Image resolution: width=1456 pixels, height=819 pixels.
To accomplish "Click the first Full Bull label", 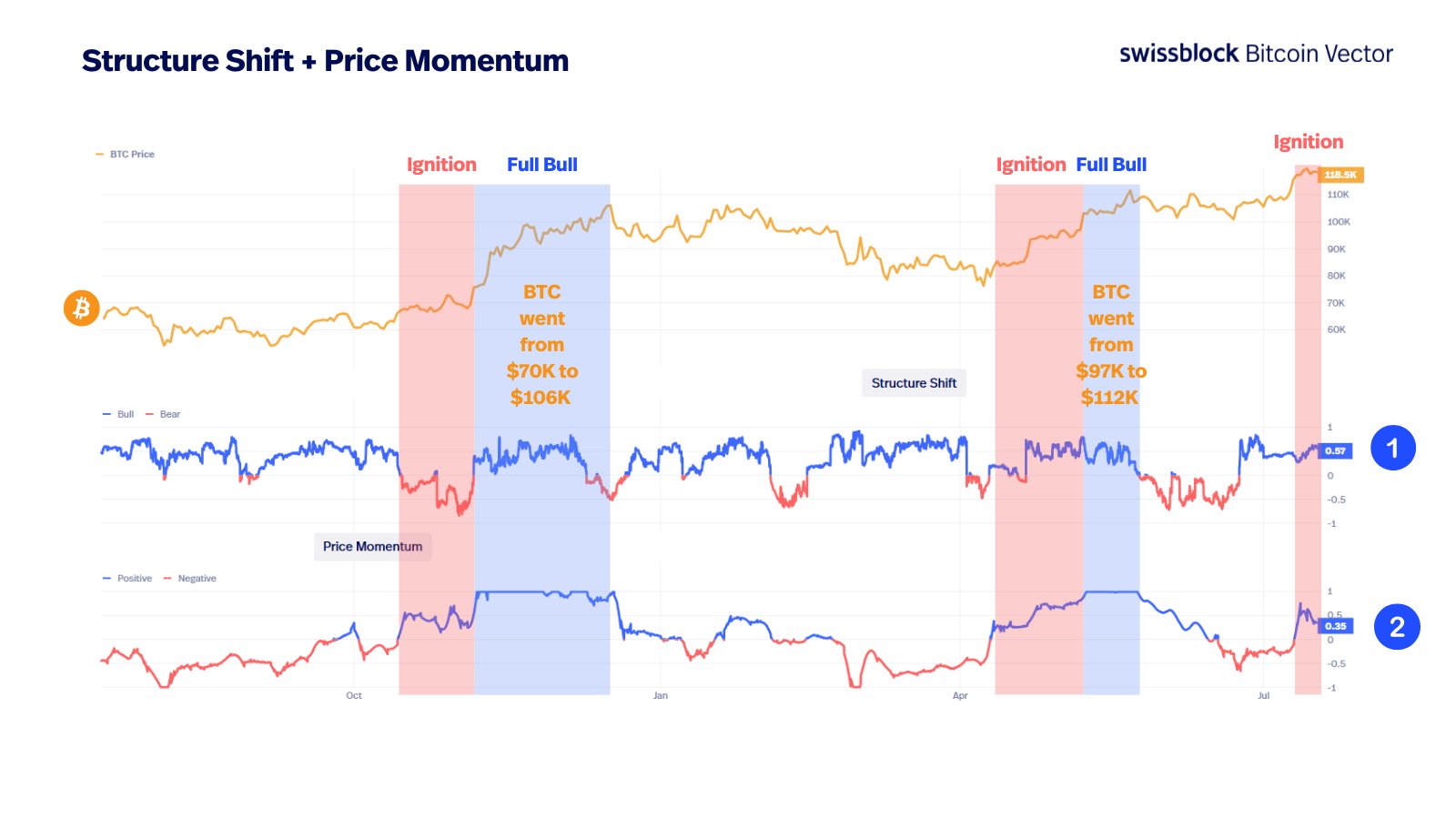I will 542,165.
